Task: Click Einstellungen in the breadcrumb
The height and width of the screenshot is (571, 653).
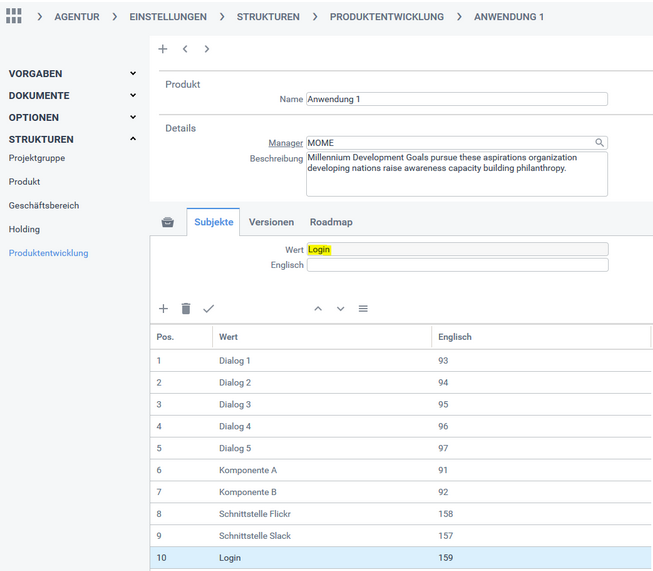Action: point(168,17)
